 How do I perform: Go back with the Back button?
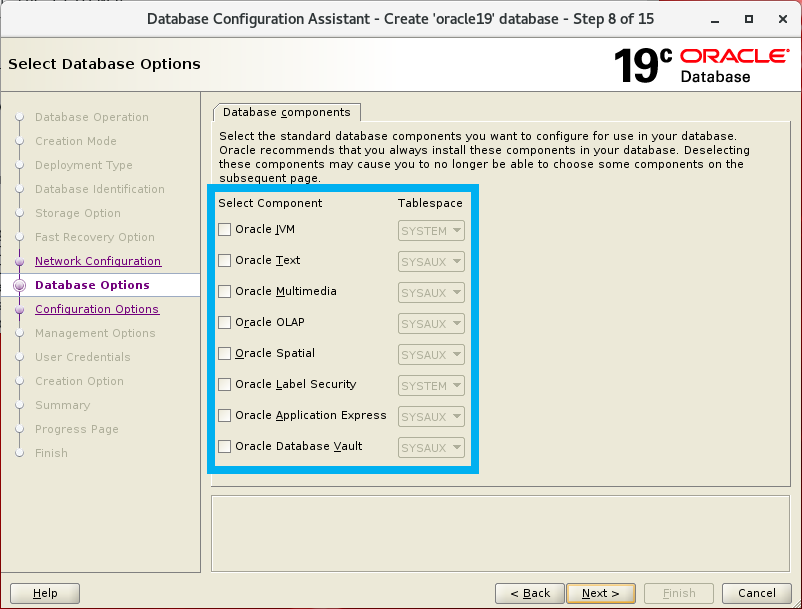[x=530, y=593]
